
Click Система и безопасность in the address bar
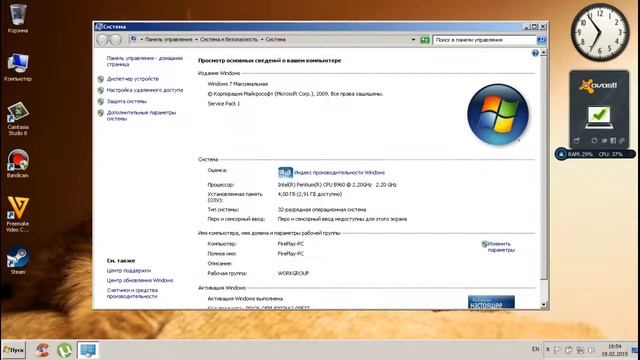click(x=229, y=40)
